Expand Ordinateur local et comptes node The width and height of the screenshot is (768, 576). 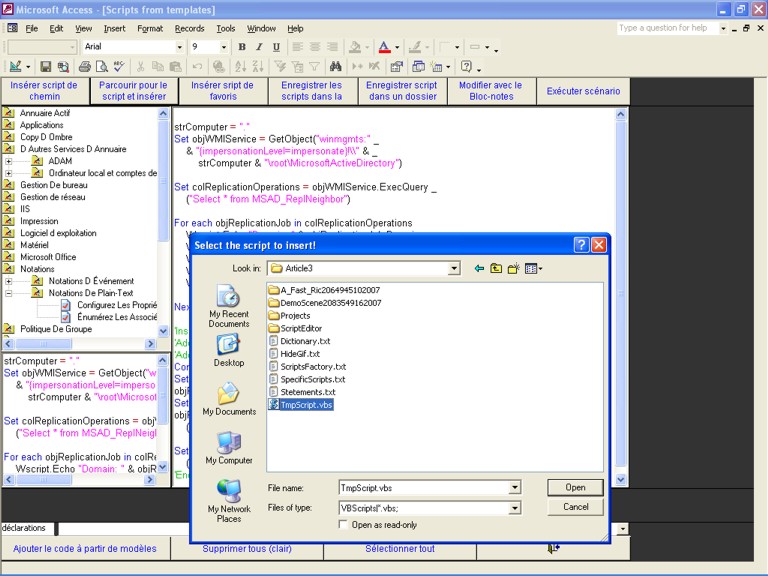[8, 173]
